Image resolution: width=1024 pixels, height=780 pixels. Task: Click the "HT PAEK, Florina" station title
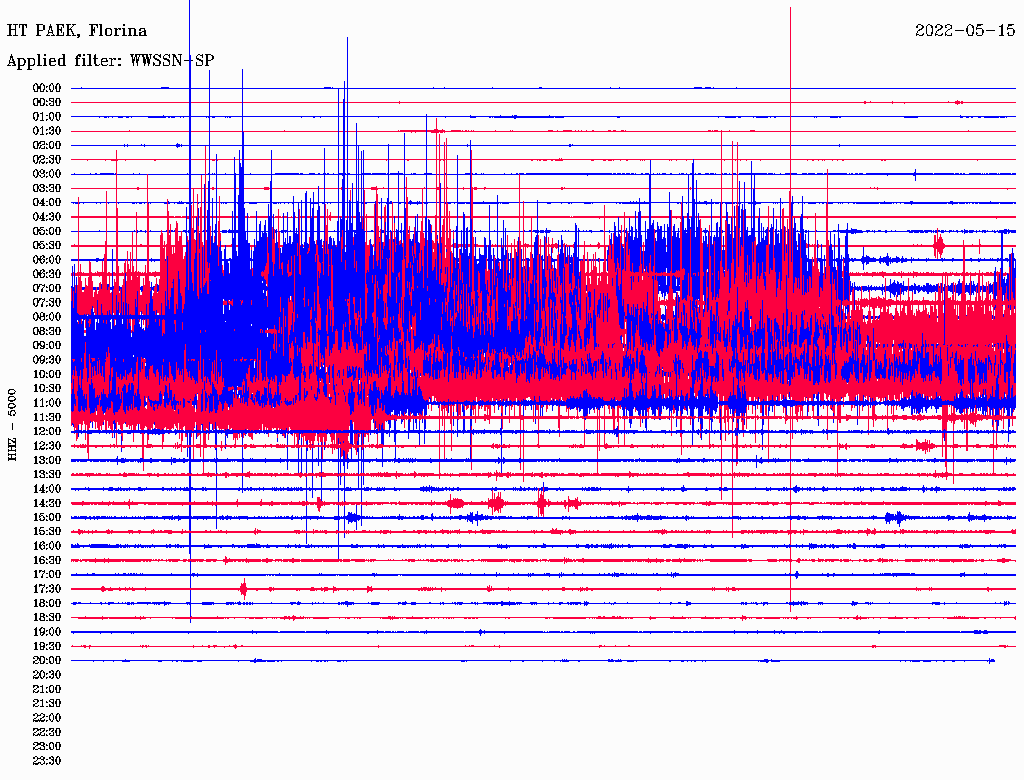coord(77,31)
